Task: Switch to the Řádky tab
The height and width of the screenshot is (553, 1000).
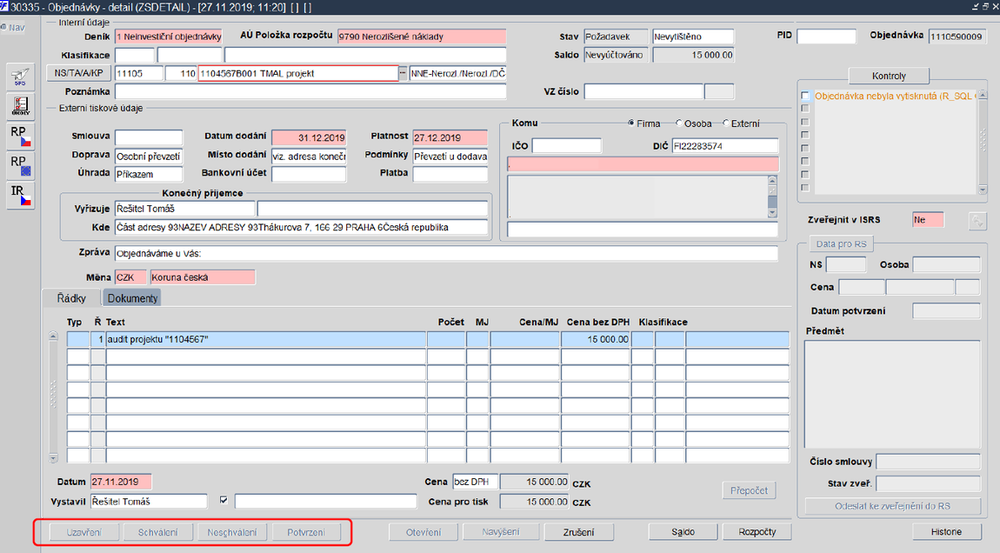Action: [x=71, y=298]
